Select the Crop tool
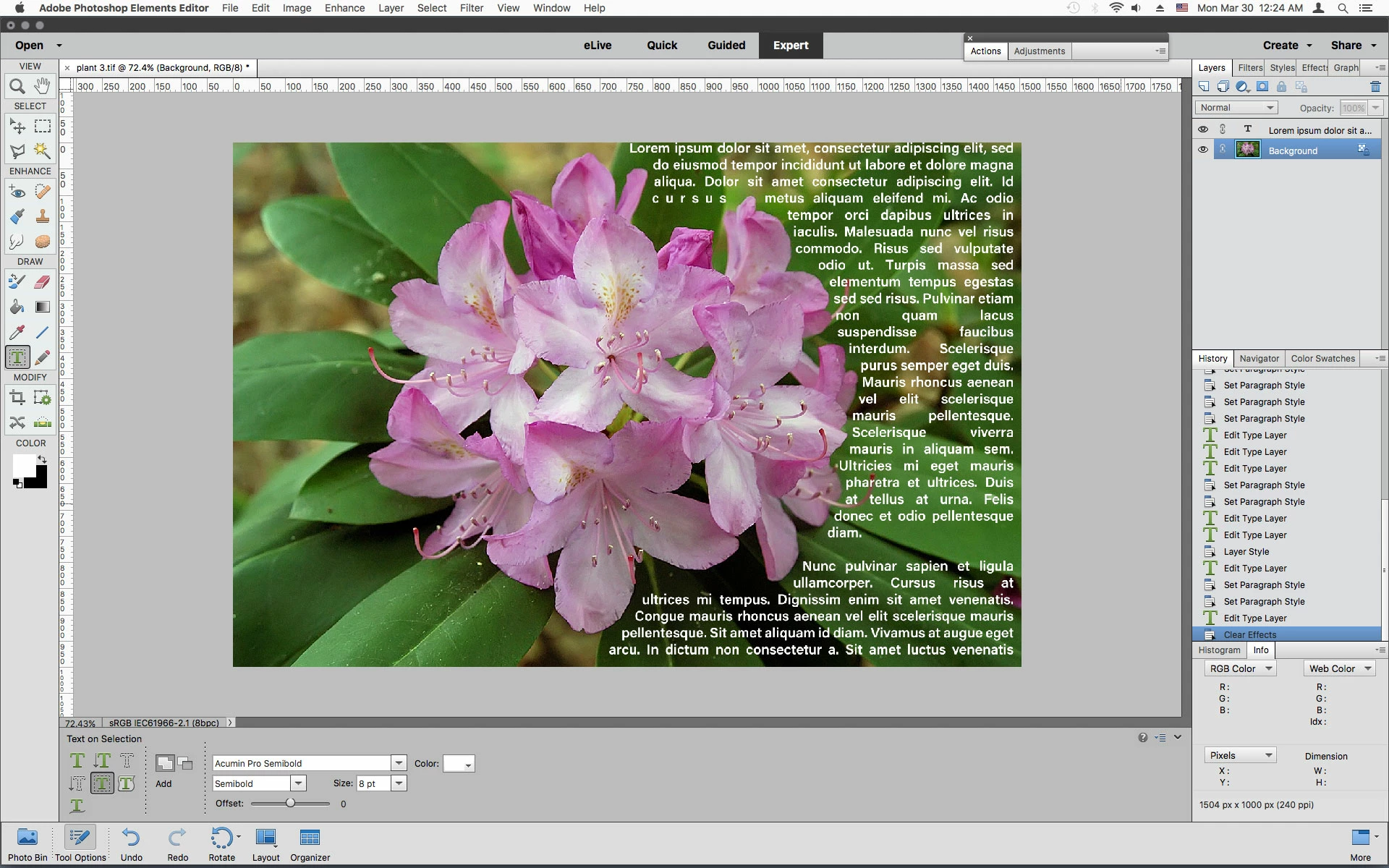1389x868 pixels. click(x=17, y=397)
